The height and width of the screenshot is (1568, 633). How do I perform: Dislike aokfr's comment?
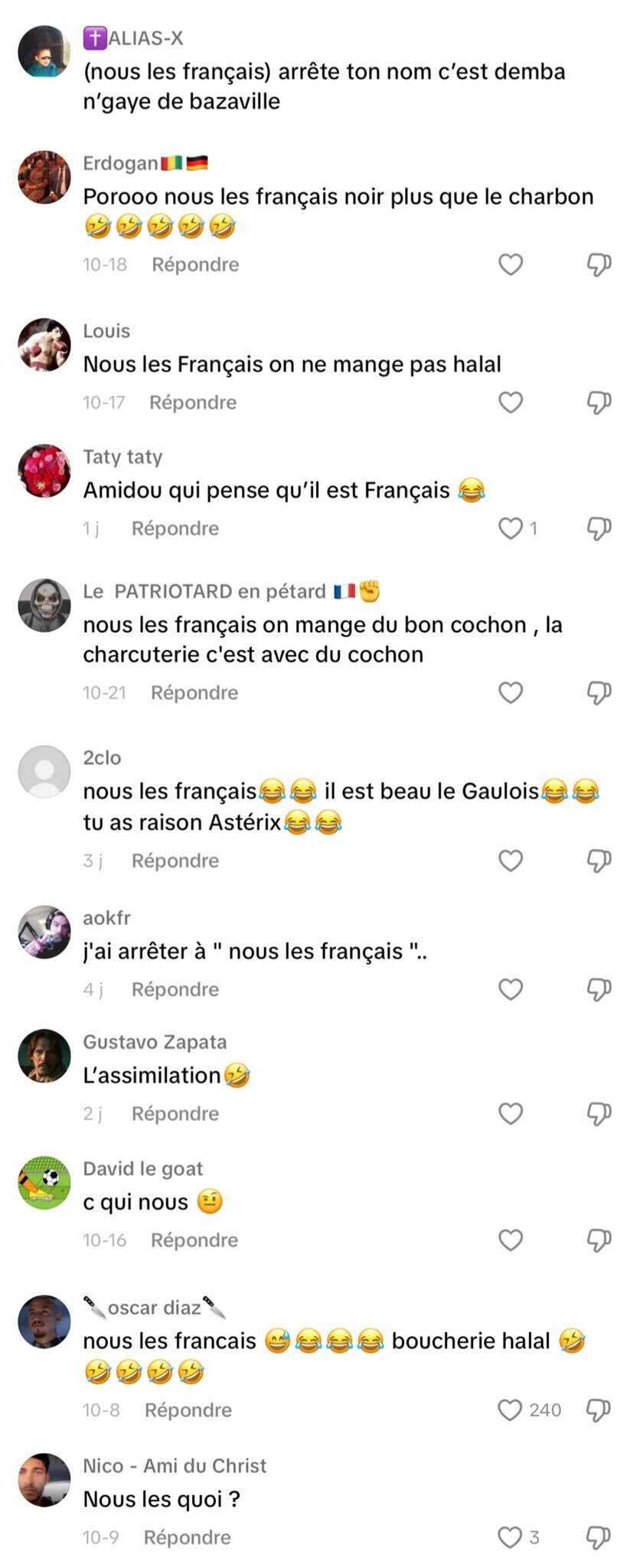pos(599,990)
